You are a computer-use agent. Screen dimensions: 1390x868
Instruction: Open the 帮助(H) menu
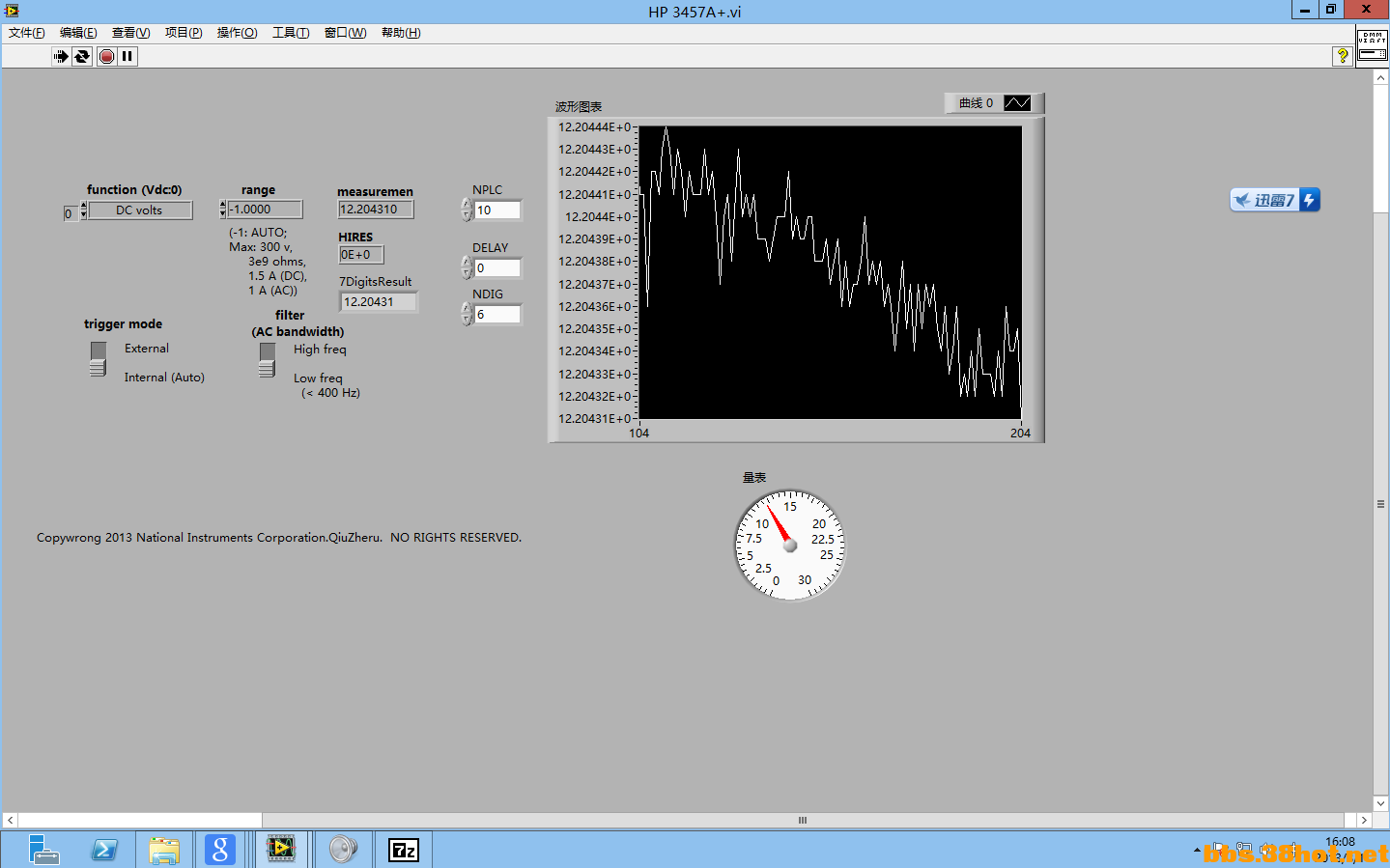pos(401,33)
